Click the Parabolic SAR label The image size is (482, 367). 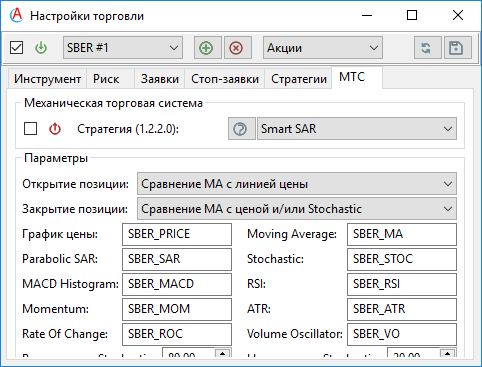[x=60, y=259]
